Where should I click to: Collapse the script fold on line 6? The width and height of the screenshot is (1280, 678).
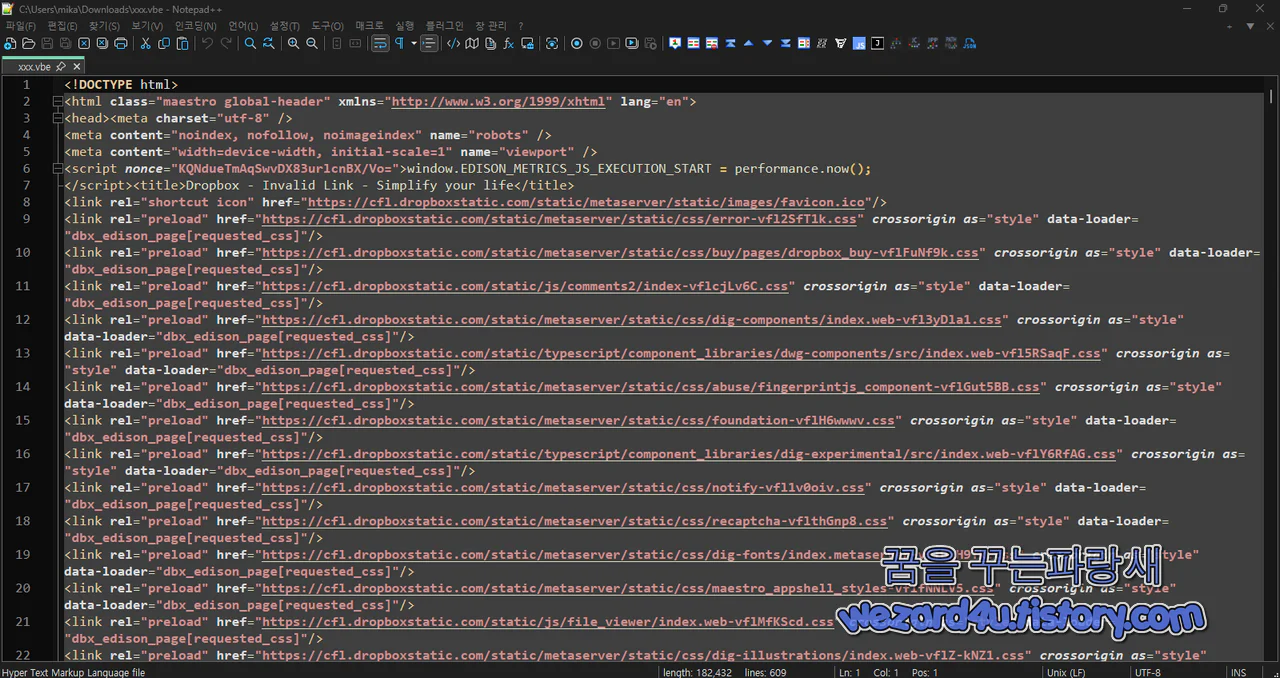[56, 169]
